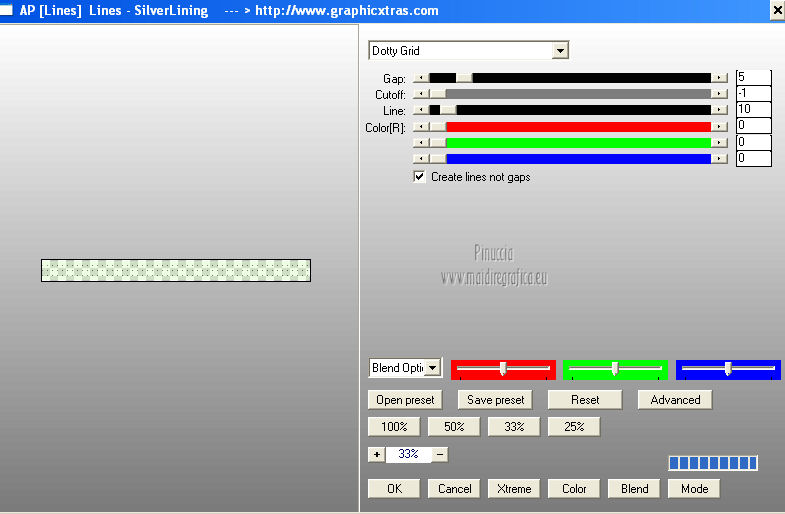Click the blue color slider left arrow

pos(421,159)
